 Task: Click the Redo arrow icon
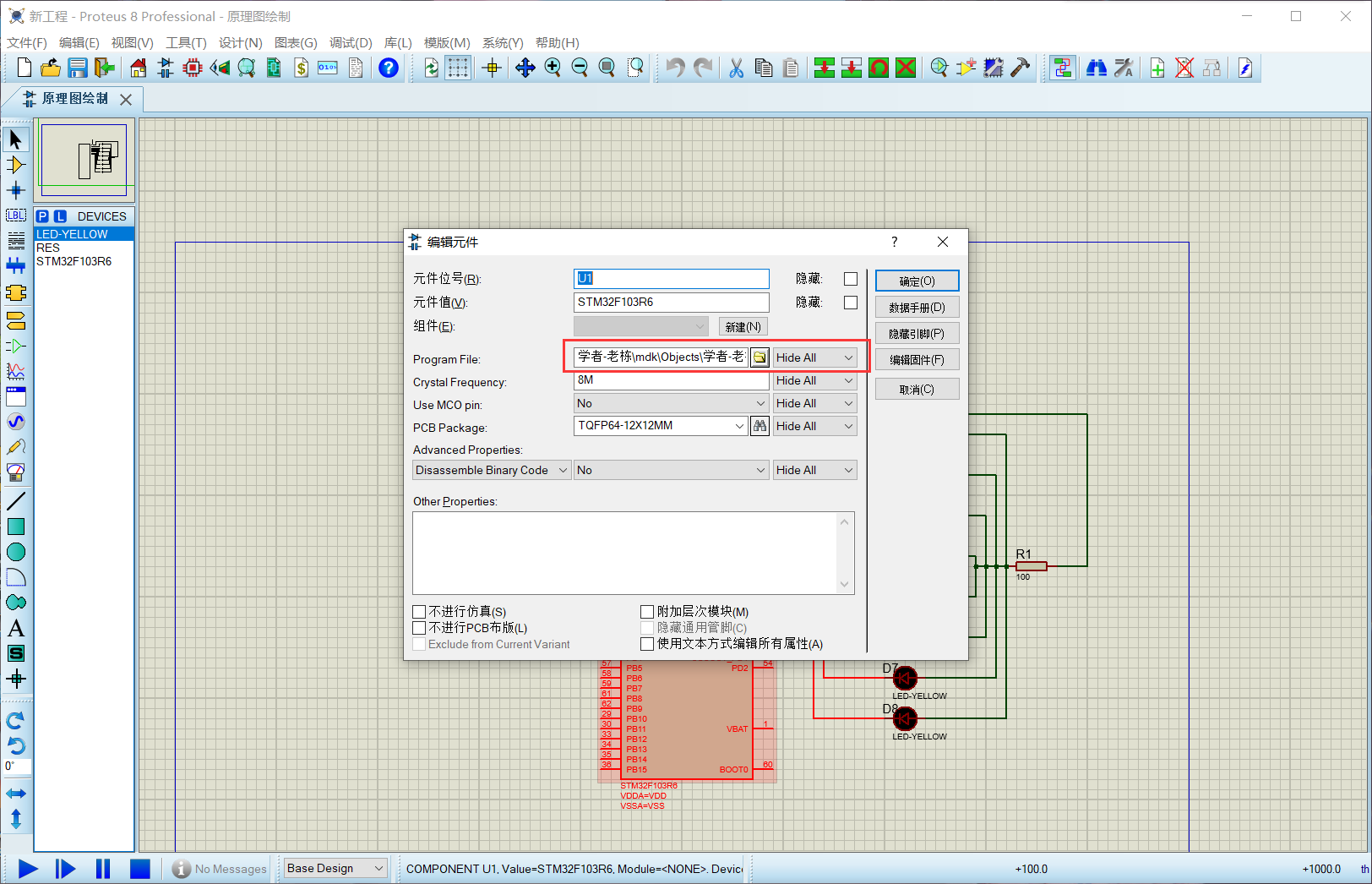(702, 68)
